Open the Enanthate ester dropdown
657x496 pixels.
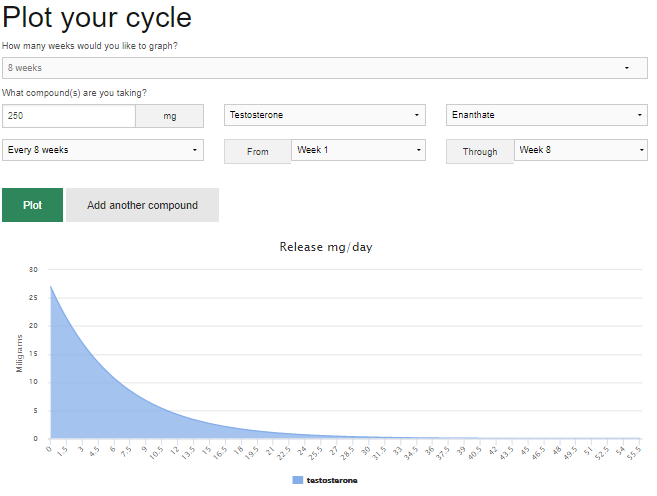click(547, 115)
